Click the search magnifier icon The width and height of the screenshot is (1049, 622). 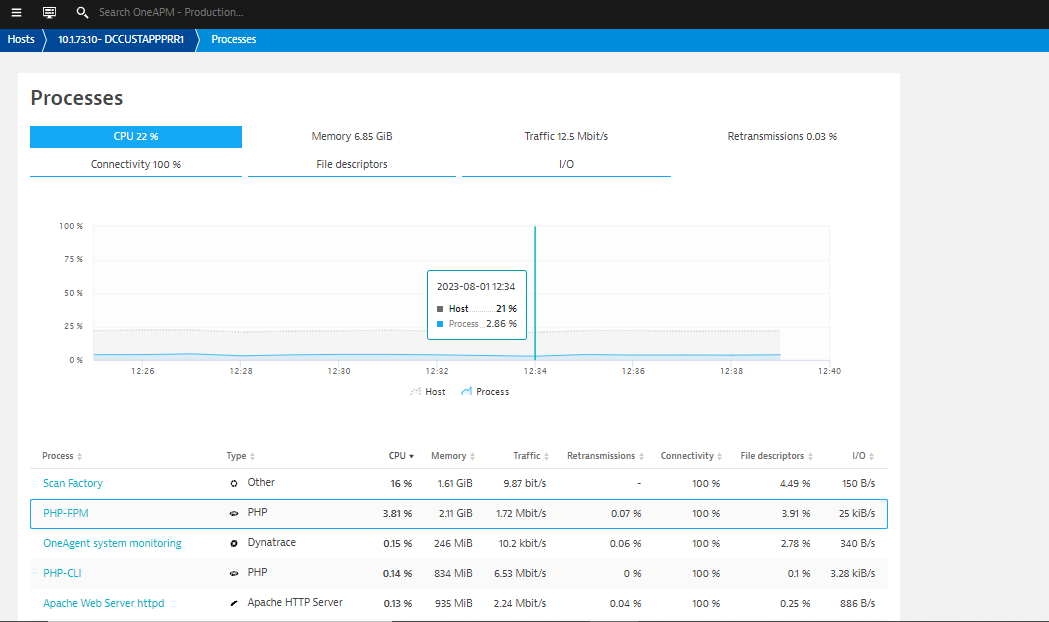(x=83, y=13)
